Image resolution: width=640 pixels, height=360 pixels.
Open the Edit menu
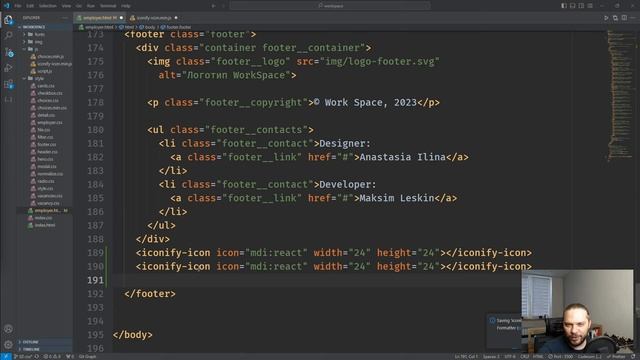point(30,6)
